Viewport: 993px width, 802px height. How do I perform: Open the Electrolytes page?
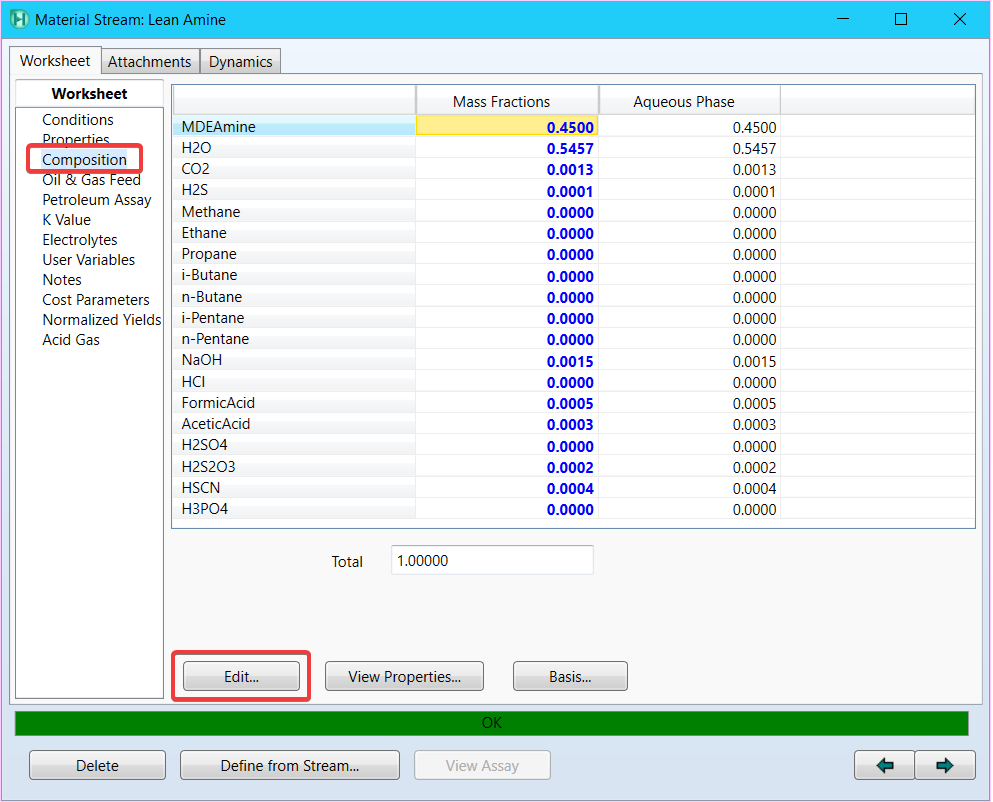pyautogui.click(x=79, y=240)
